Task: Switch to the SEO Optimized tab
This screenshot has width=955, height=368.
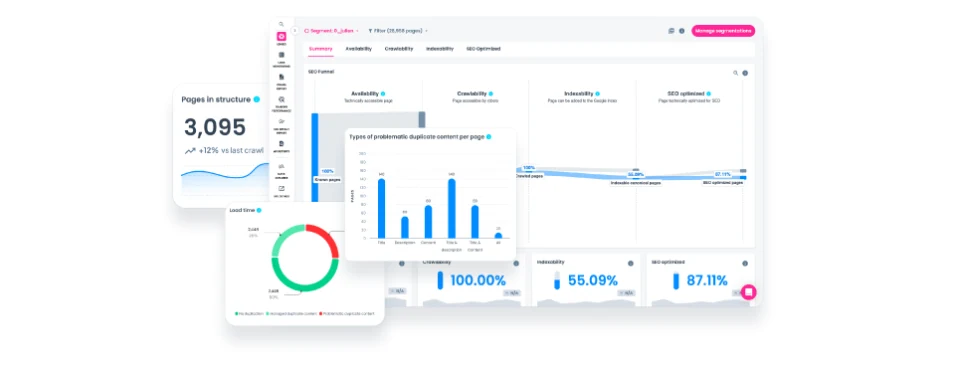Action: tap(484, 49)
